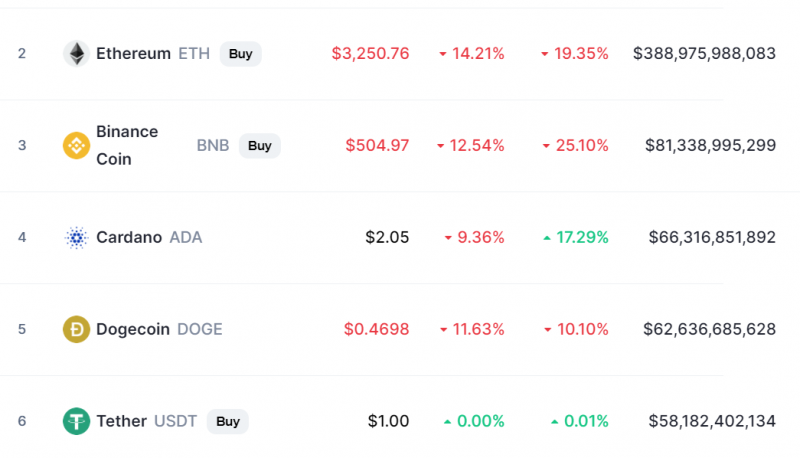Click the Tether green logo icon
This screenshot has width=800, height=458.
(76, 421)
